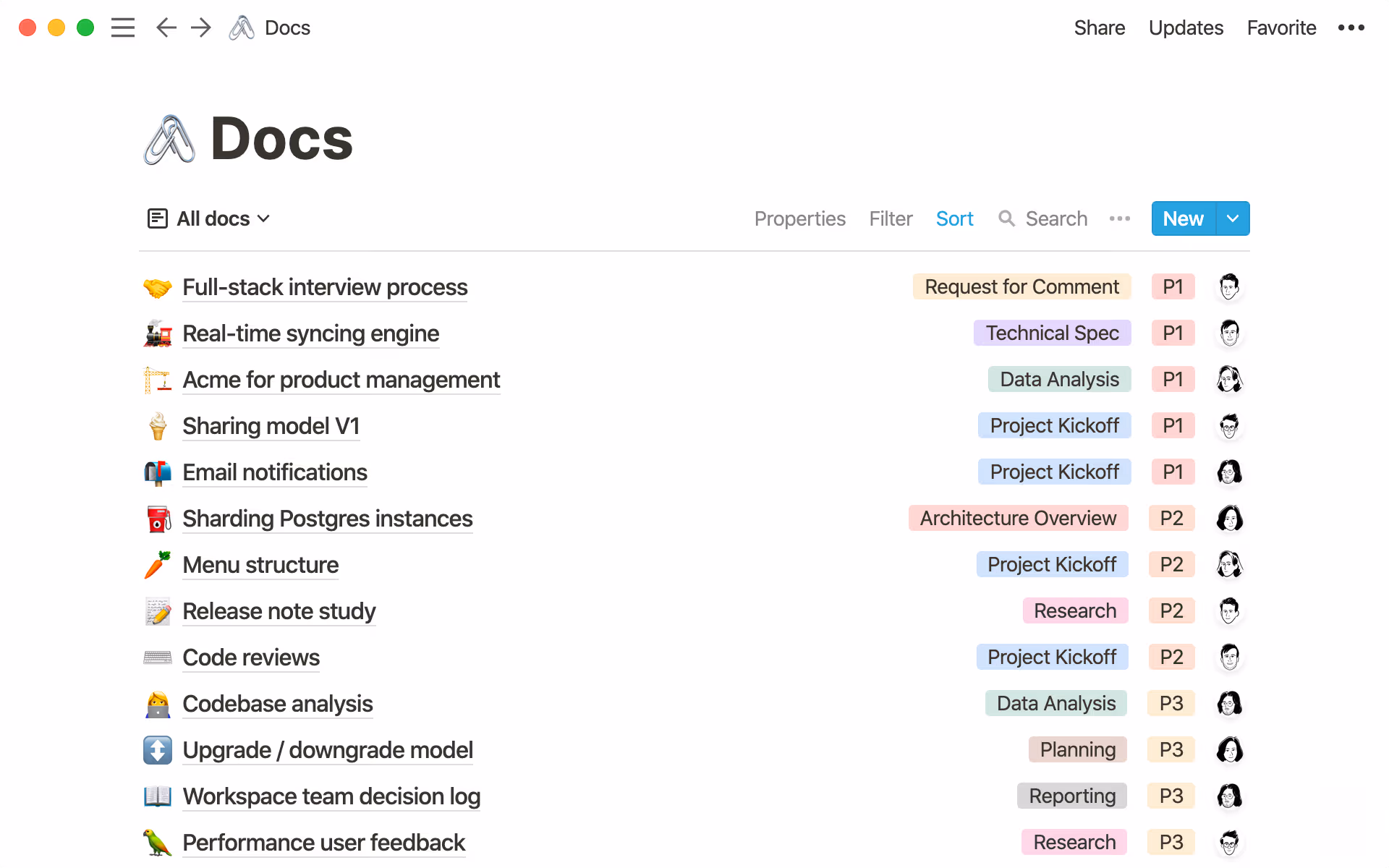
Task: Open the New button's dropdown arrow
Action: pyautogui.click(x=1232, y=218)
